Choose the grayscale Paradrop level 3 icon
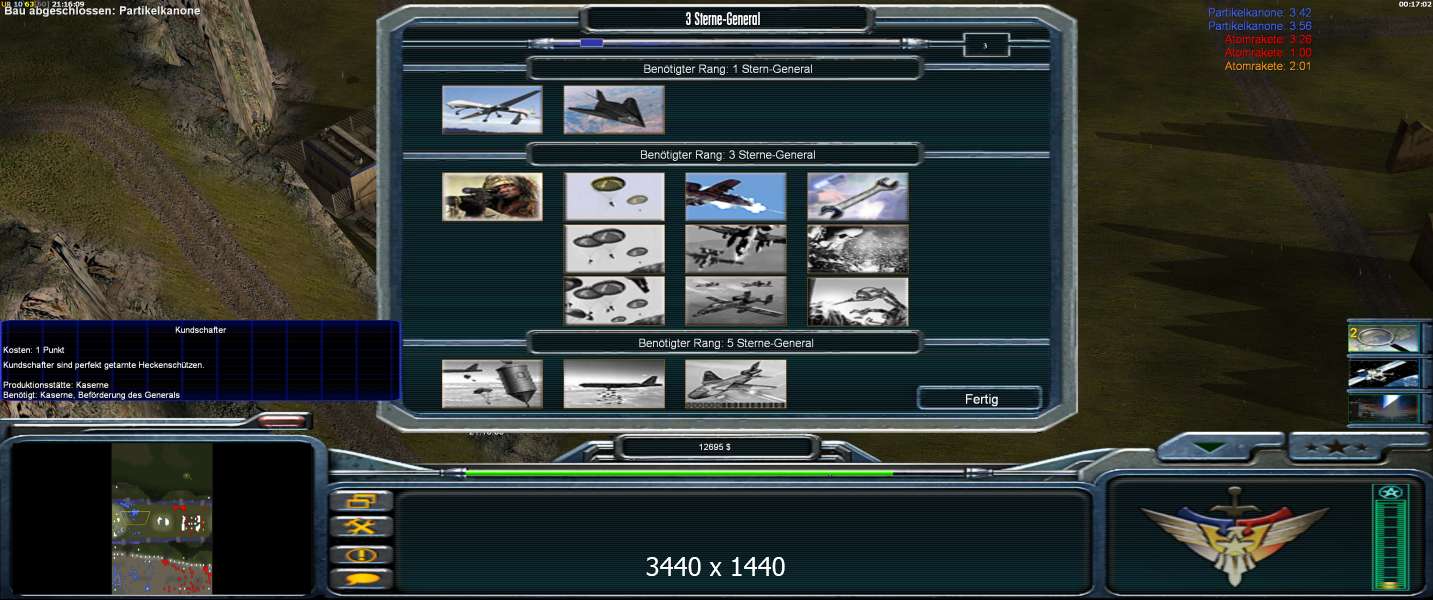 (x=614, y=301)
